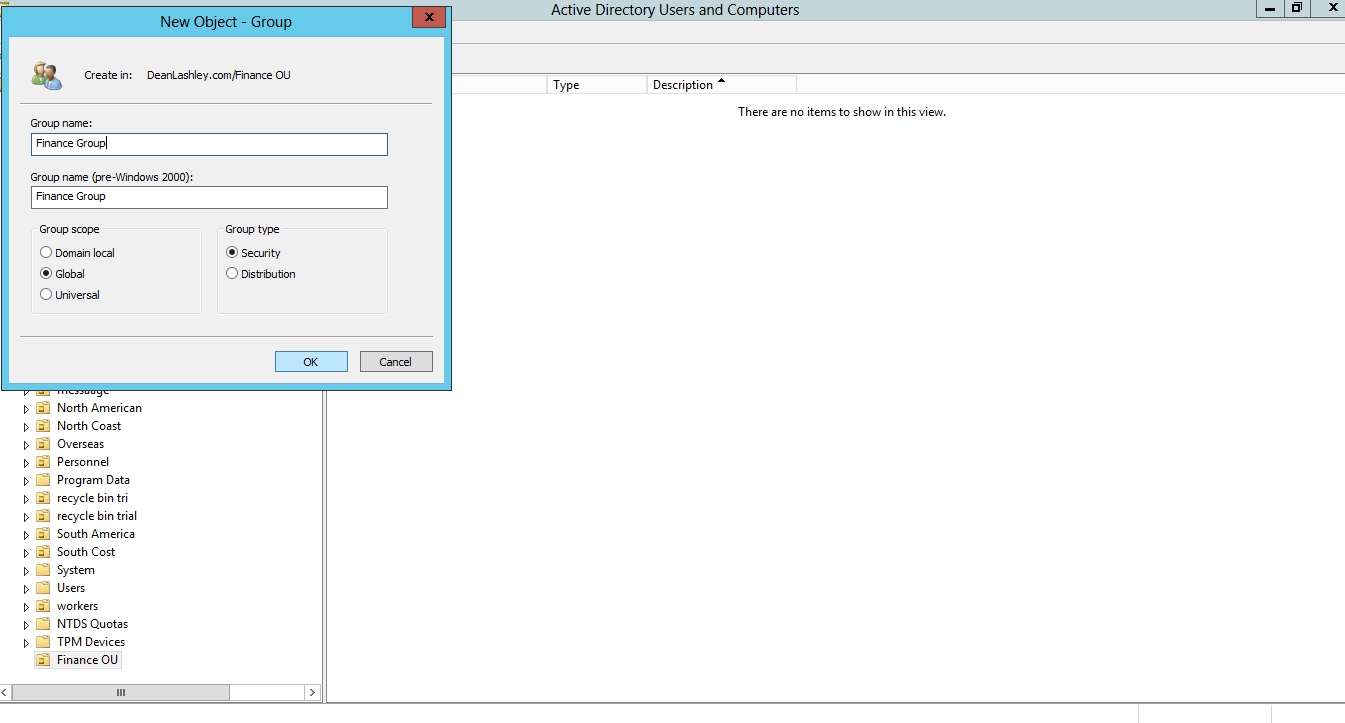Click the TPM Devices folder icon
The width and height of the screenshot is (1345, 723).
point(43,642)
